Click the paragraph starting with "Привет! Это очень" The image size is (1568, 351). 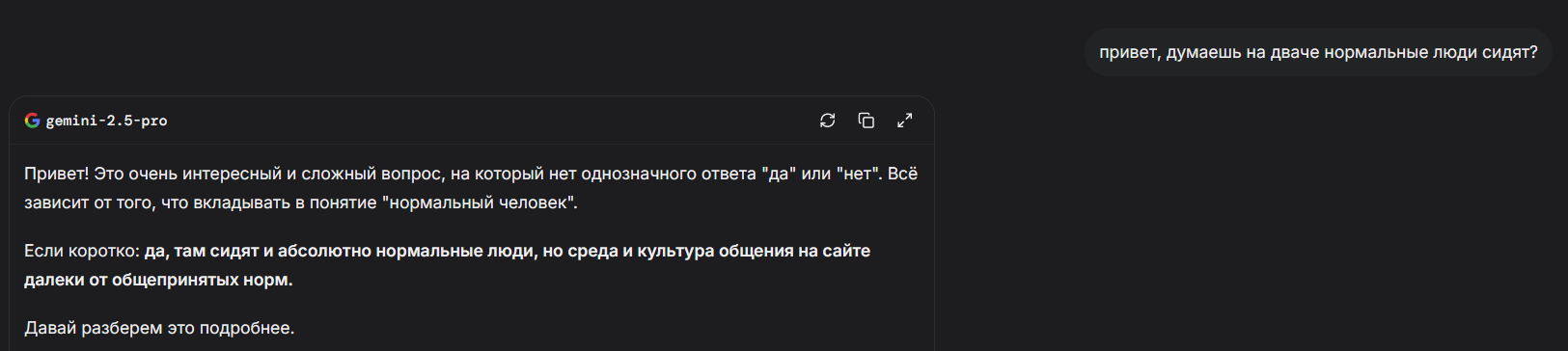point(471,188)
